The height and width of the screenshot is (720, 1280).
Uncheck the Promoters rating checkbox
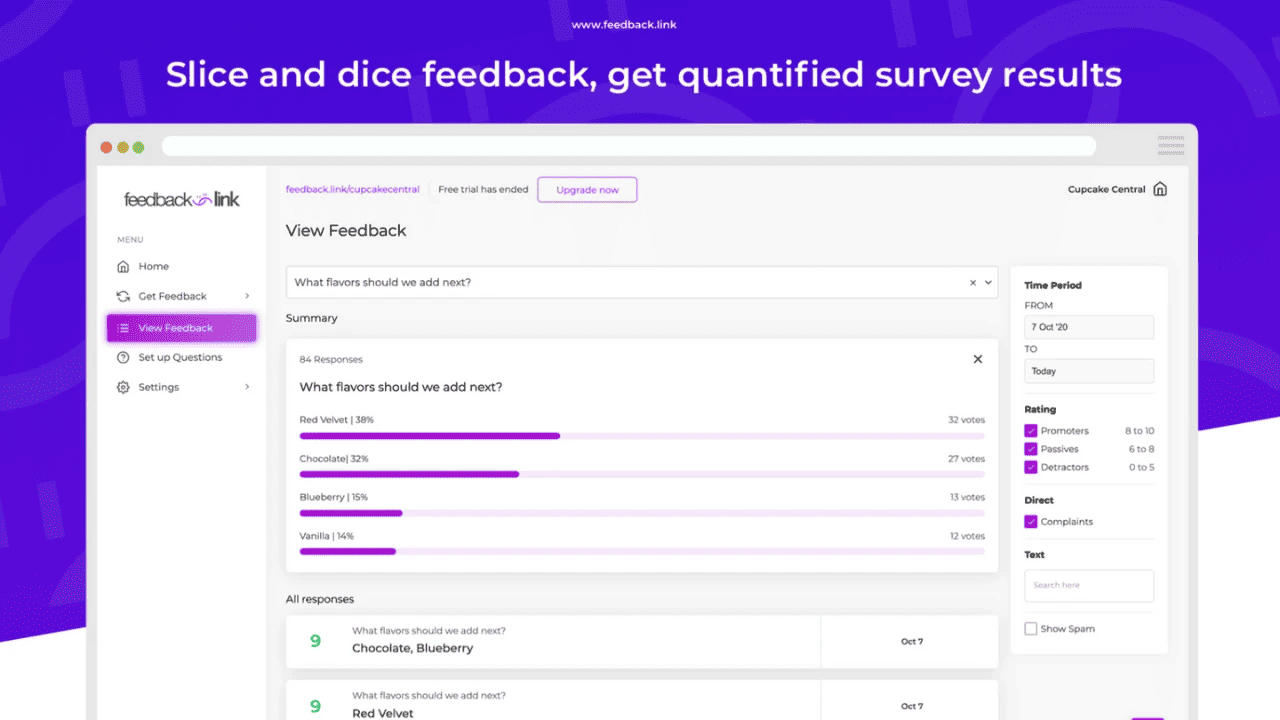coord(1031,431)
